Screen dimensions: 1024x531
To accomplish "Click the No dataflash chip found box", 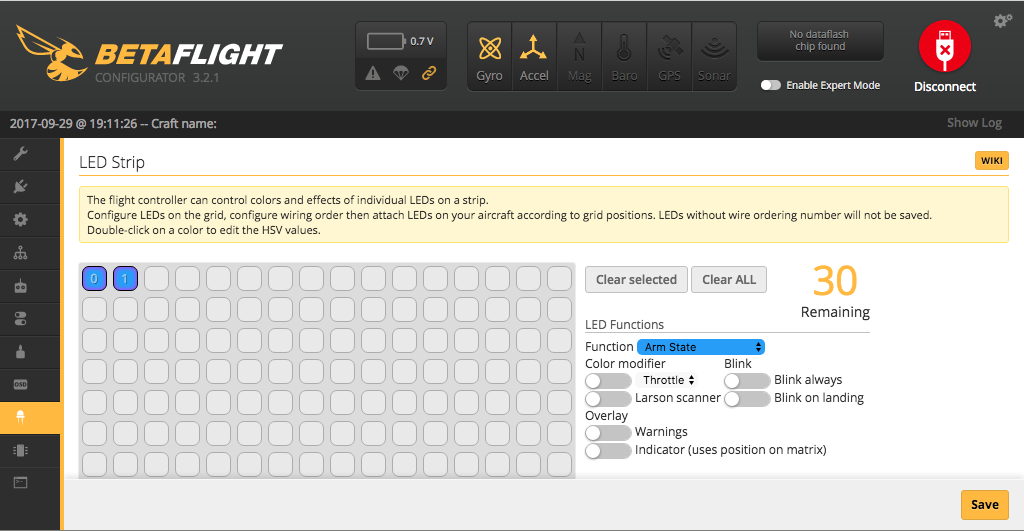I will pos(820,40).
